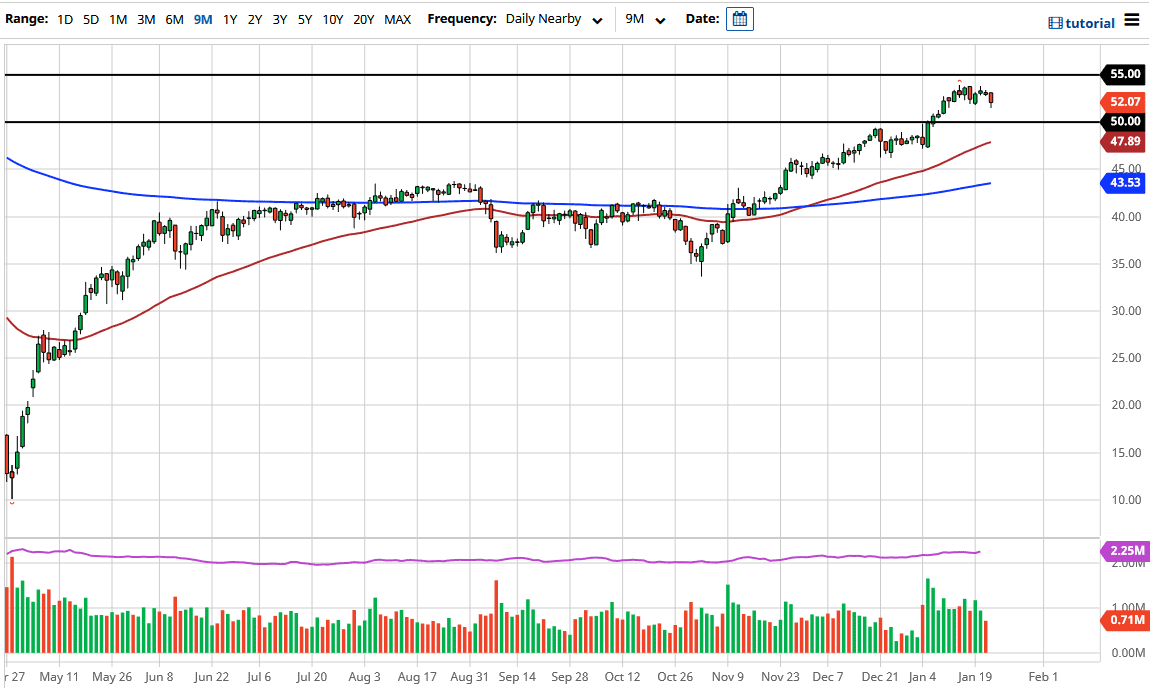Click the tutorial film-strip icon

pyautogui.click(x=1055, y=23)
